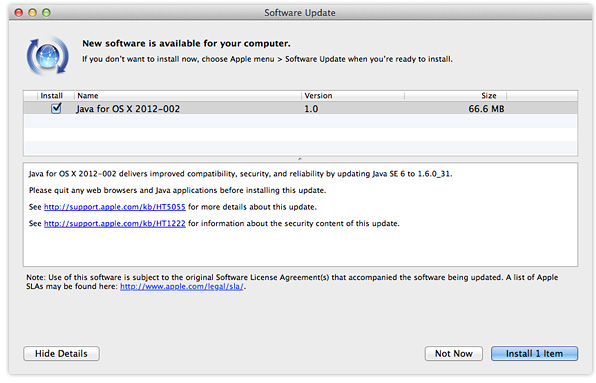Image resolution: width=596 pixels, height=383 pixels.
Task: Open the www.apple.com/legal/sla link
Action: point(182,287)
